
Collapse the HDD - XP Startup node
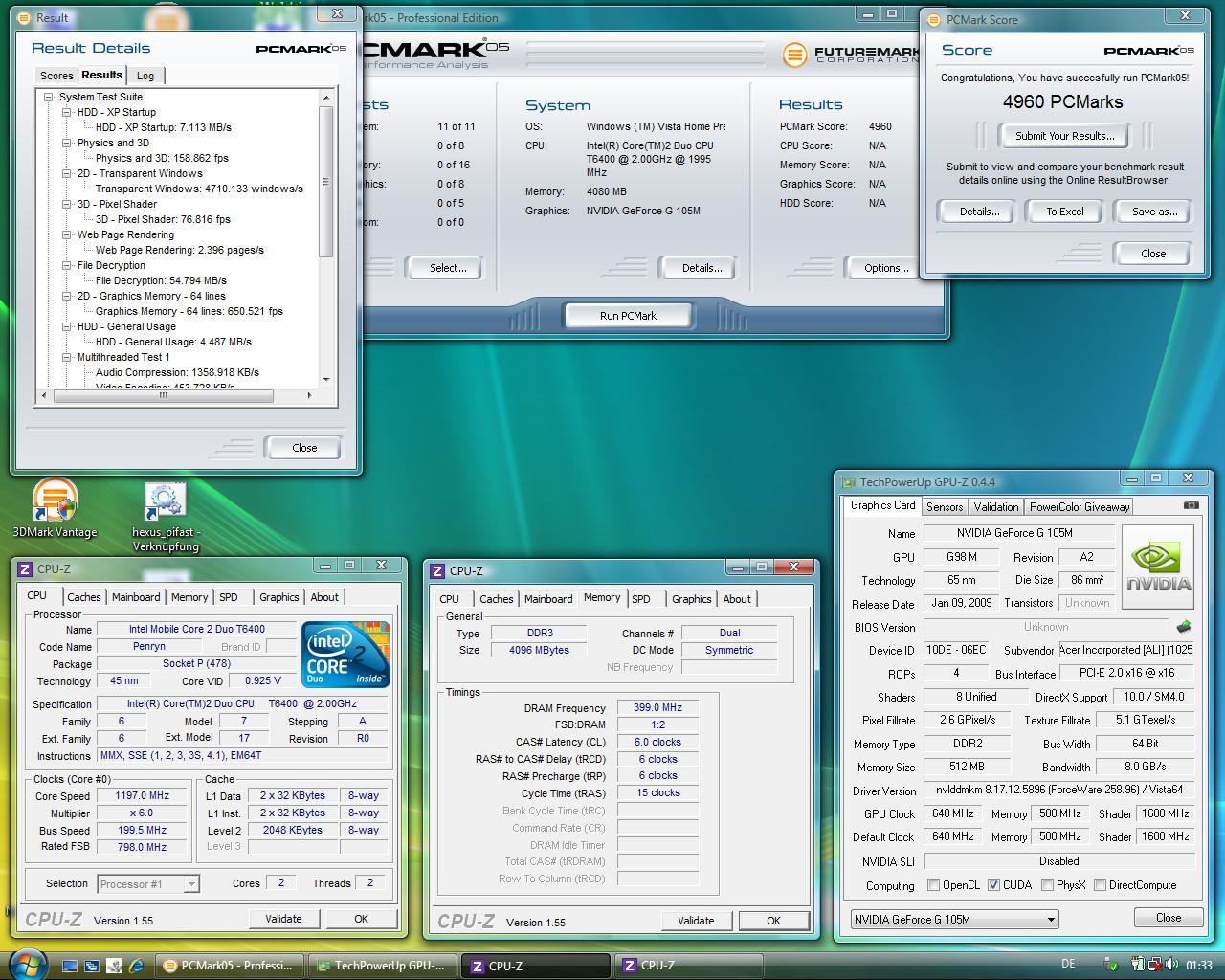[67, 112]
